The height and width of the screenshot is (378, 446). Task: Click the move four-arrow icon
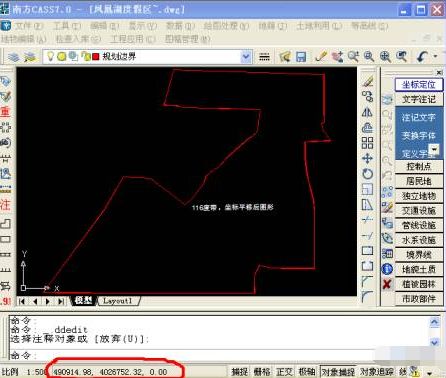tap(367, 158)
